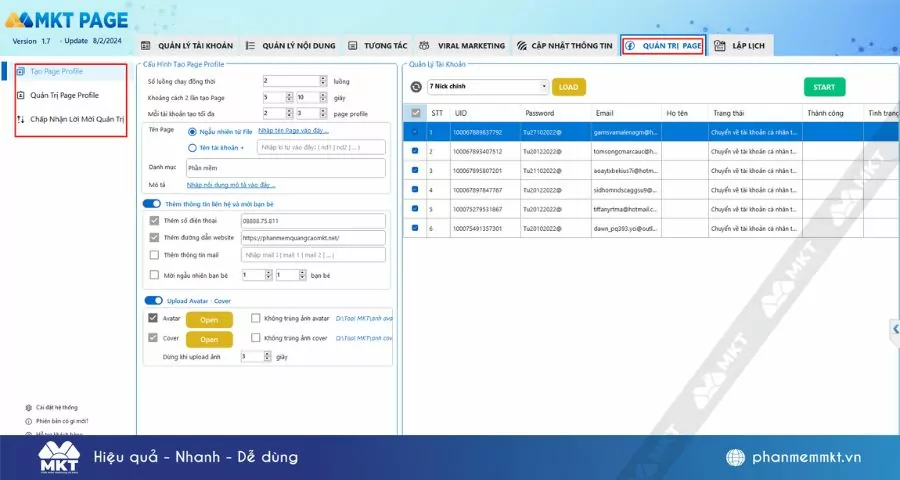Click stepper of Mỗi tài khoản minimum value
The height and width of the screenshot is (480, 900).
pyautogui.click(x=289, y=113)
